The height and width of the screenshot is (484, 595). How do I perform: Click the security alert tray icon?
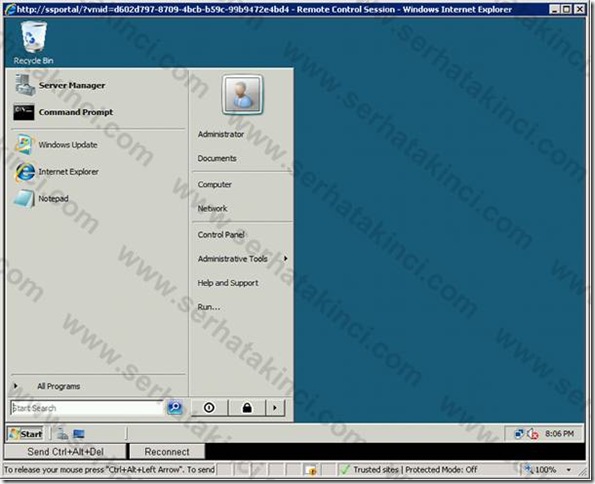click(533, 434)
